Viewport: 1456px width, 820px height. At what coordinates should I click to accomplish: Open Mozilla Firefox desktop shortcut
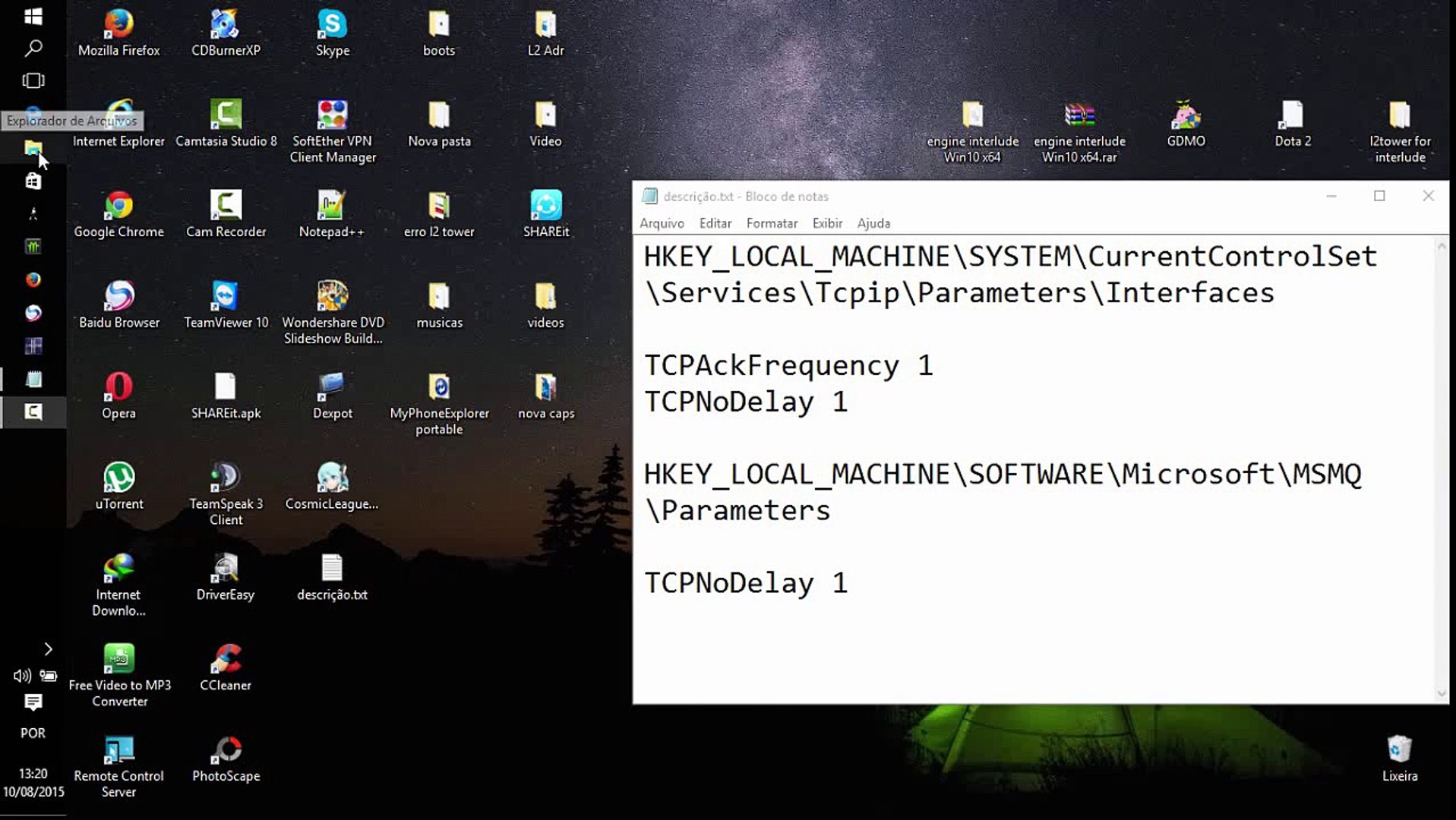118,33
